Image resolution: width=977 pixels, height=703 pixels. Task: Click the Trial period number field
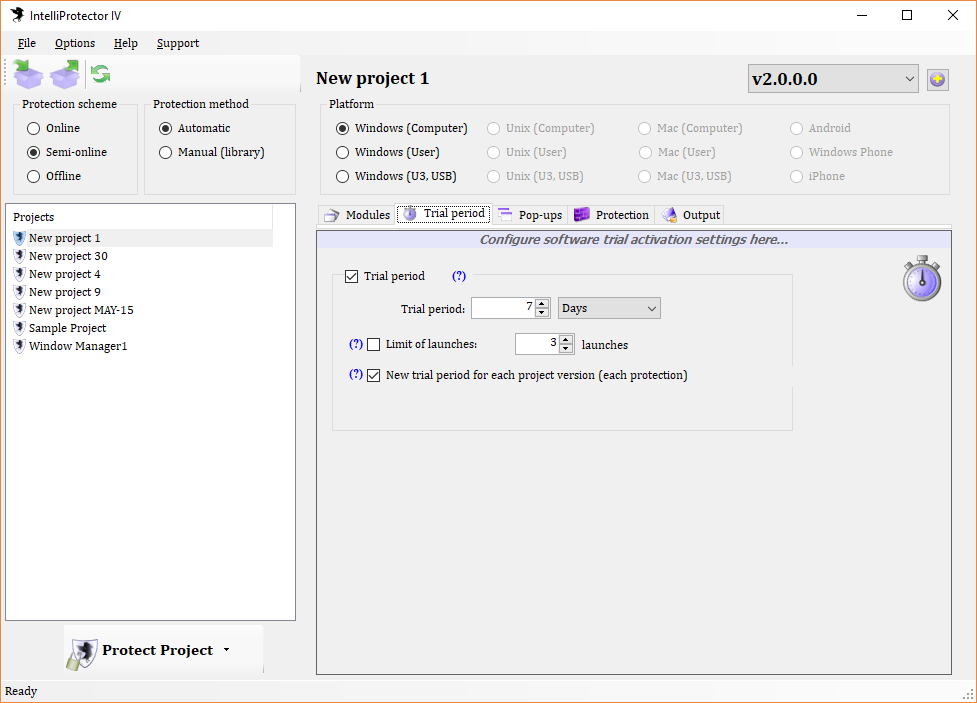click(503, 308)
